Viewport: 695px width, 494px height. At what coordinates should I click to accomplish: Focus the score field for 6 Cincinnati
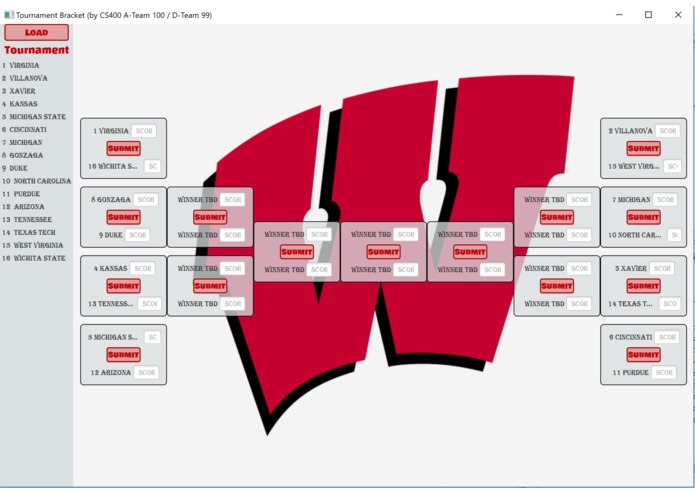[x=667, y=337]
